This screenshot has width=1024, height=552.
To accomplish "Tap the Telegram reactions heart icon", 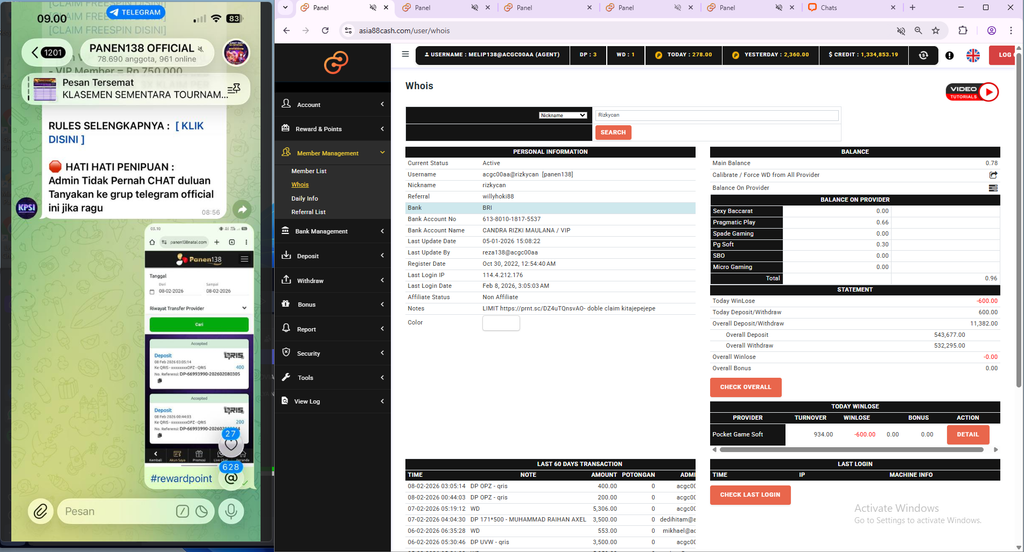I will tap(231, 444).
